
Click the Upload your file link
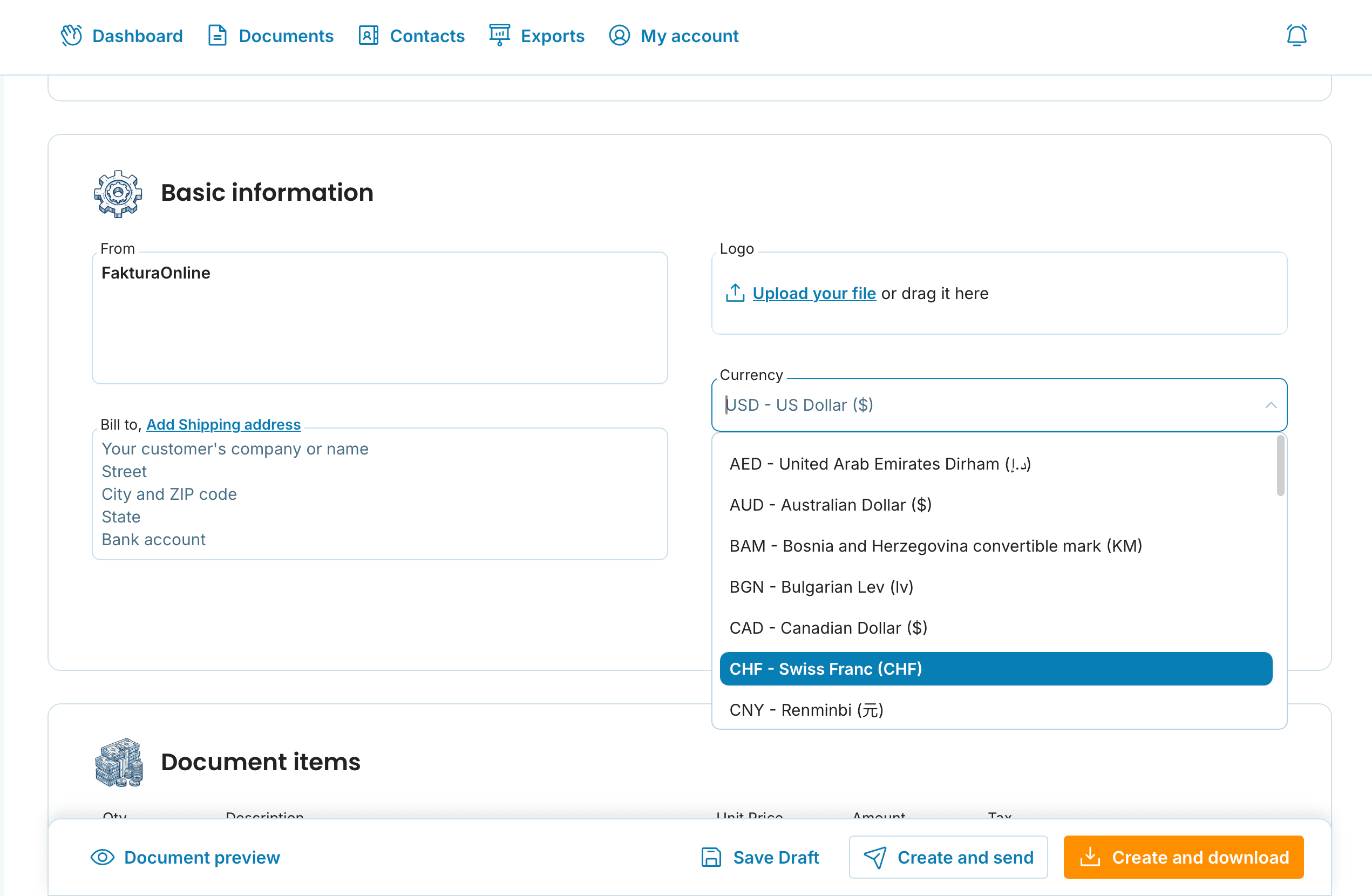[814, 294]
